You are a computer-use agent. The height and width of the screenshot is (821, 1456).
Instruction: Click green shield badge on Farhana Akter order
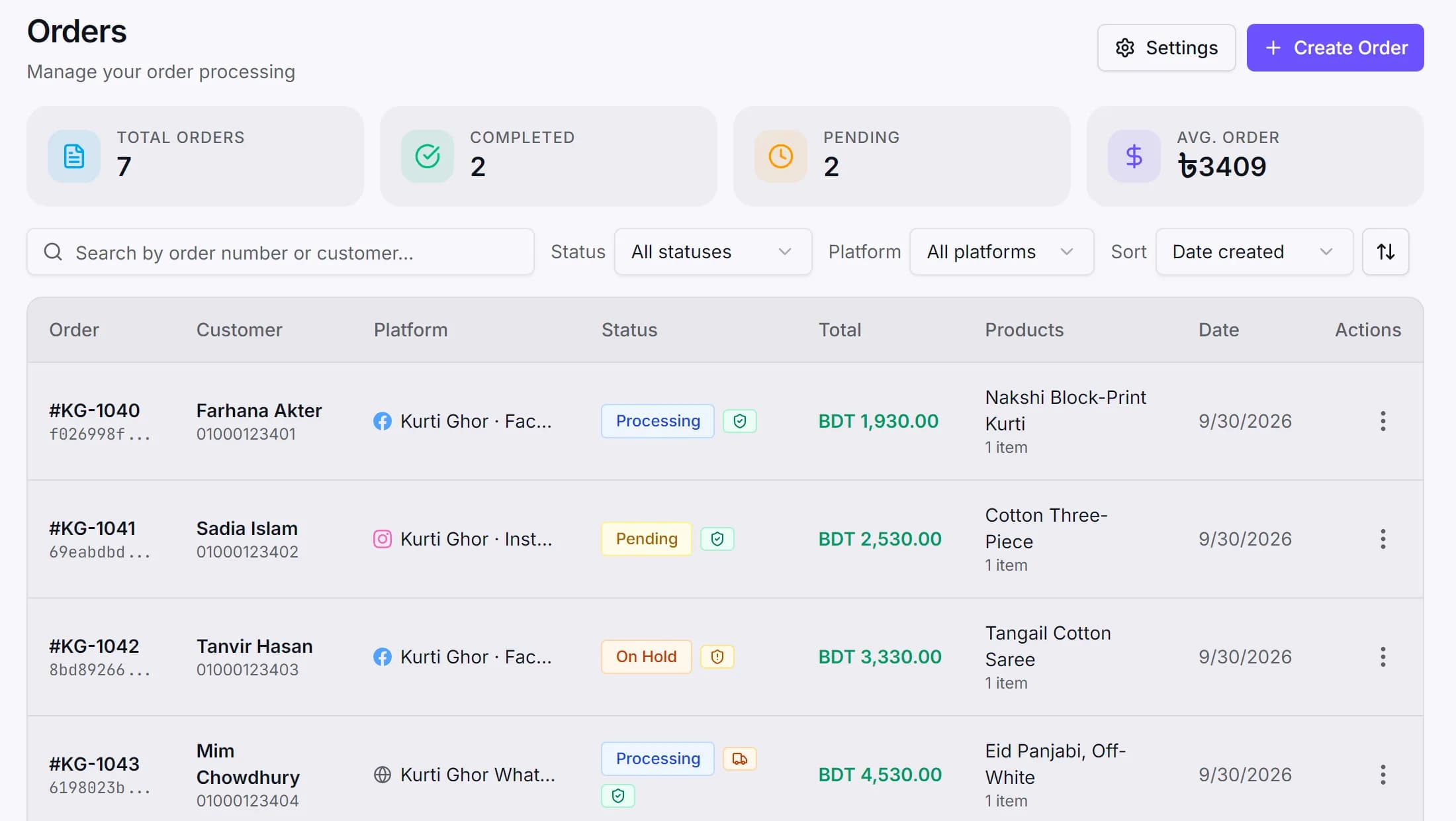click(x=740, y=421)
